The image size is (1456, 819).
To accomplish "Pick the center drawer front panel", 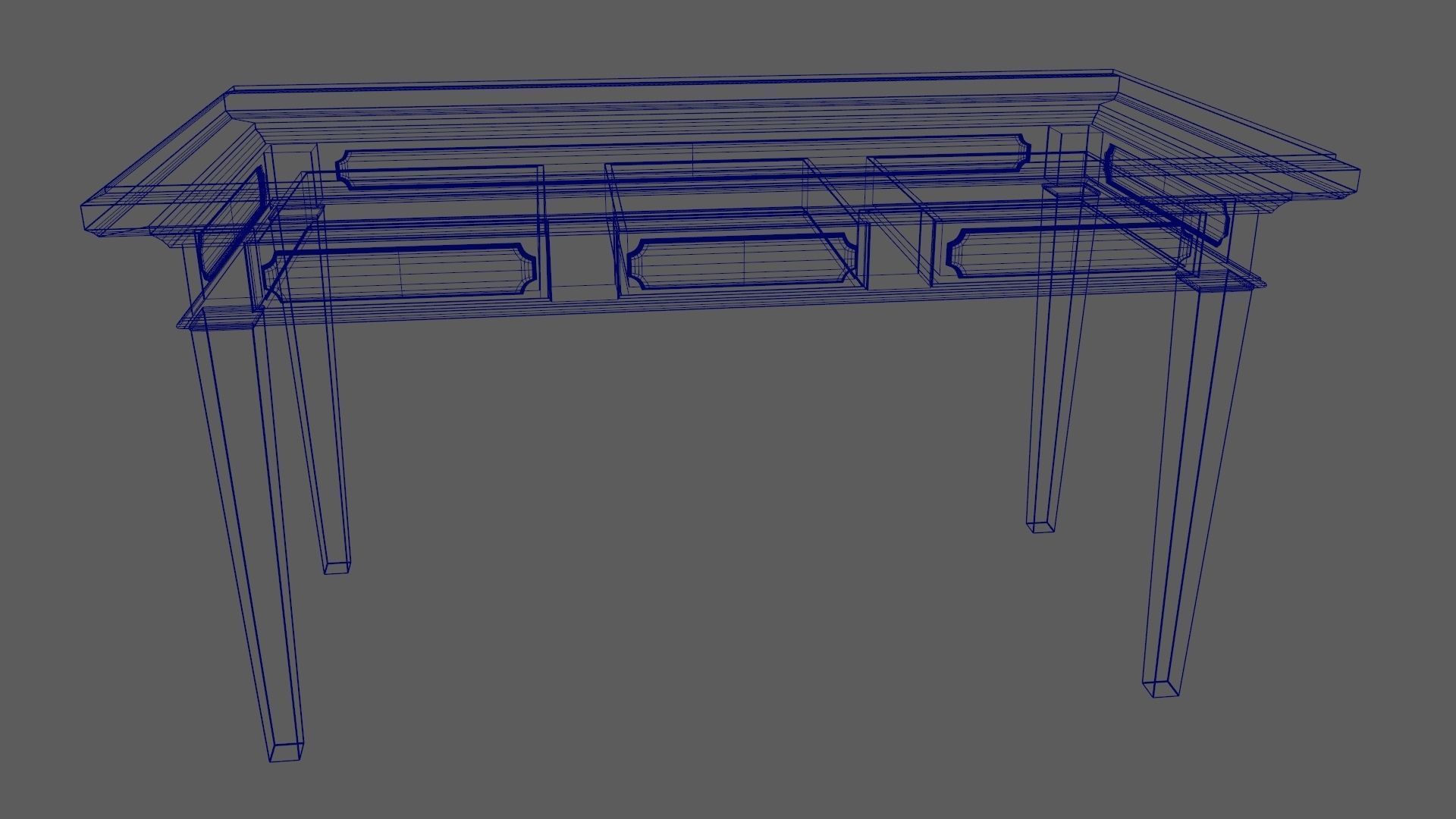I will point(742,262).
